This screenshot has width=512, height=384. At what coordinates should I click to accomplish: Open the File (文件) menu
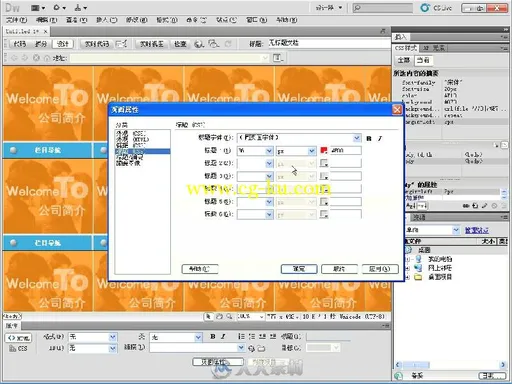click(x=16, y=20)
